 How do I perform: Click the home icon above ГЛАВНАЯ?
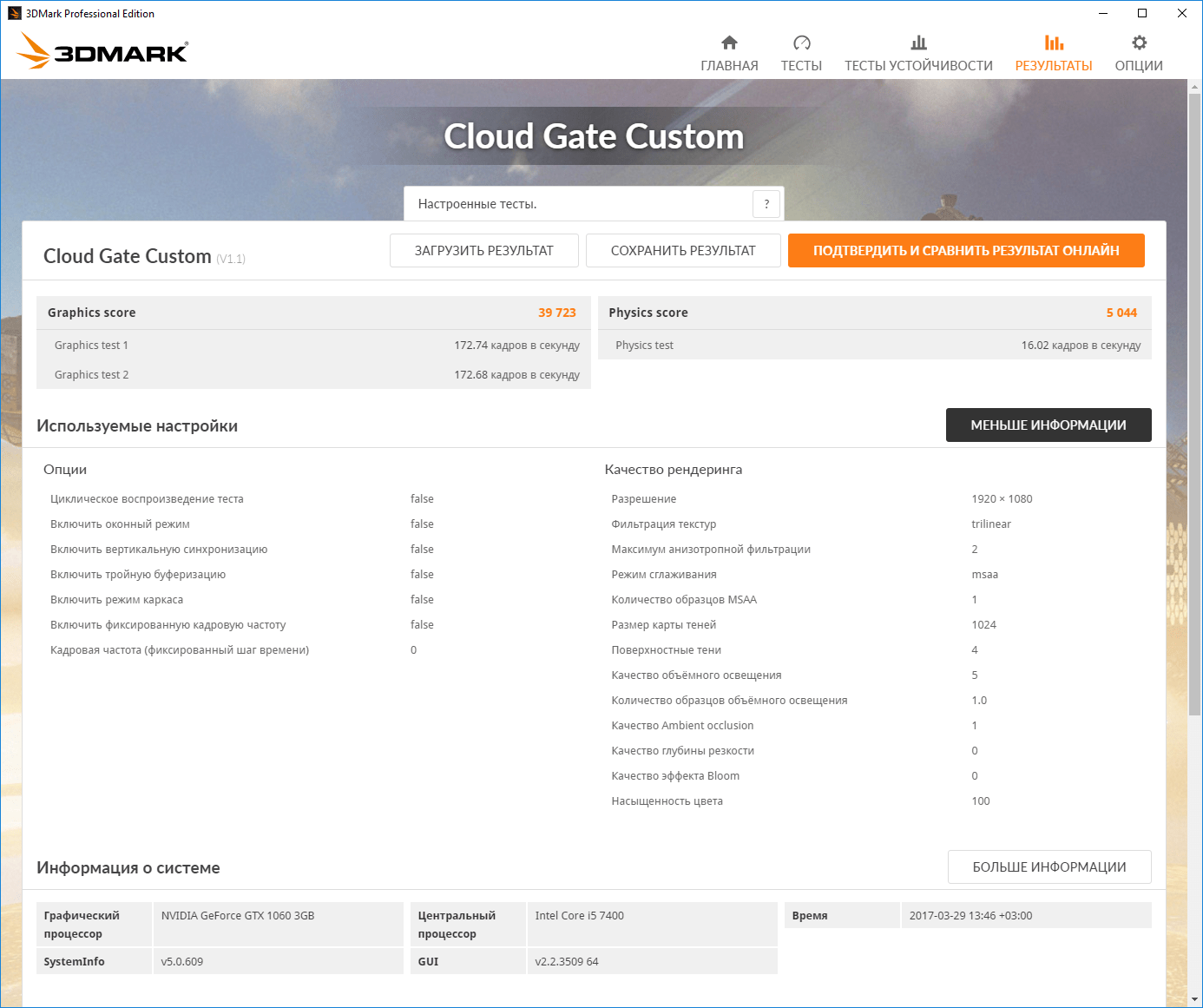tap(729, 43)
